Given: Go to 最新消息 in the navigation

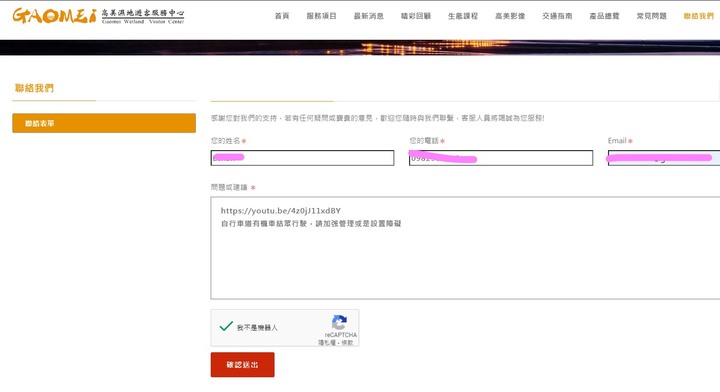Looking at the screenshot, I should point(369,16).
